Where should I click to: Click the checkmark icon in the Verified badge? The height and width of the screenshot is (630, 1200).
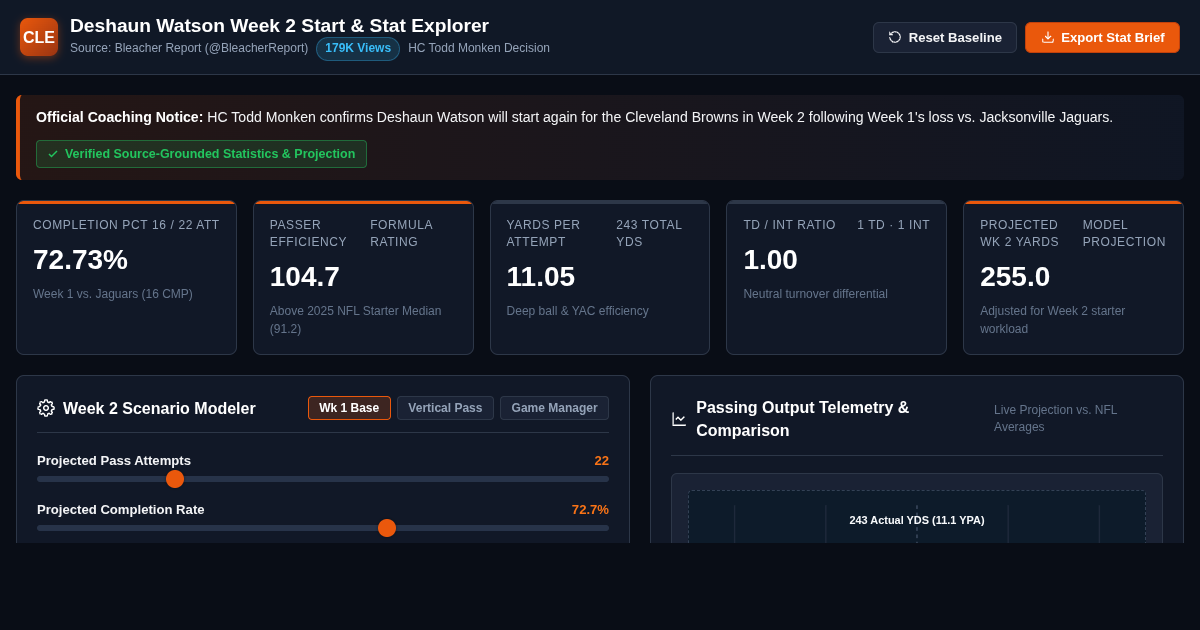pyautogui.click(x=53, y=154)
